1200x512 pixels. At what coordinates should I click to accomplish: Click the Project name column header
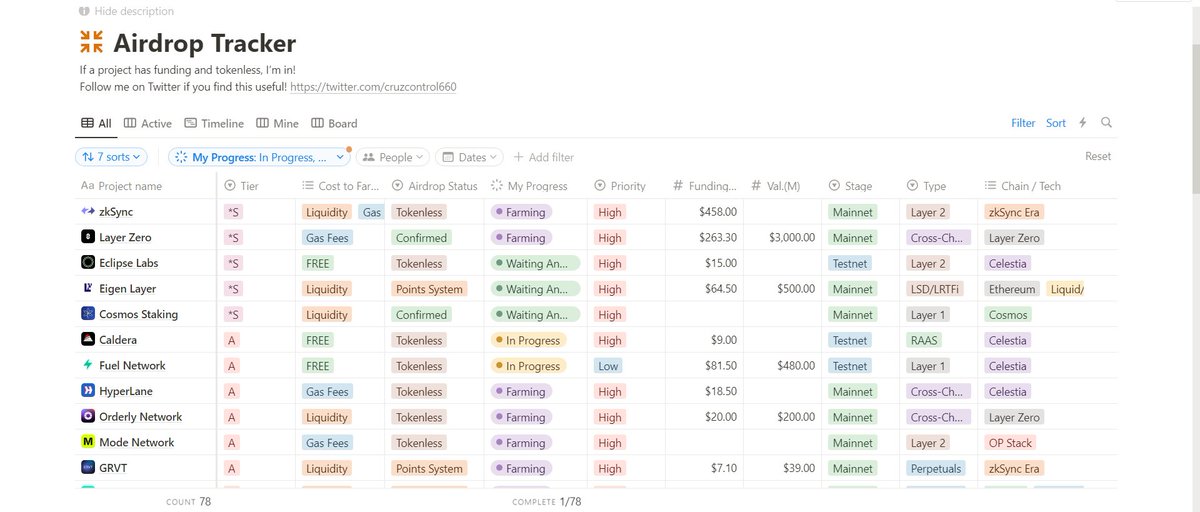click(147, 186)
